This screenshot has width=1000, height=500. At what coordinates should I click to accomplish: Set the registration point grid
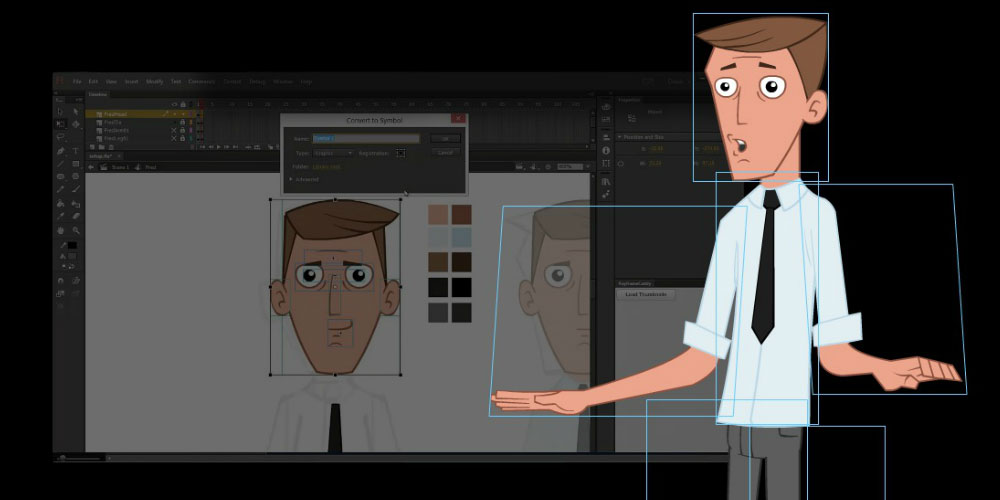[400, 153]
